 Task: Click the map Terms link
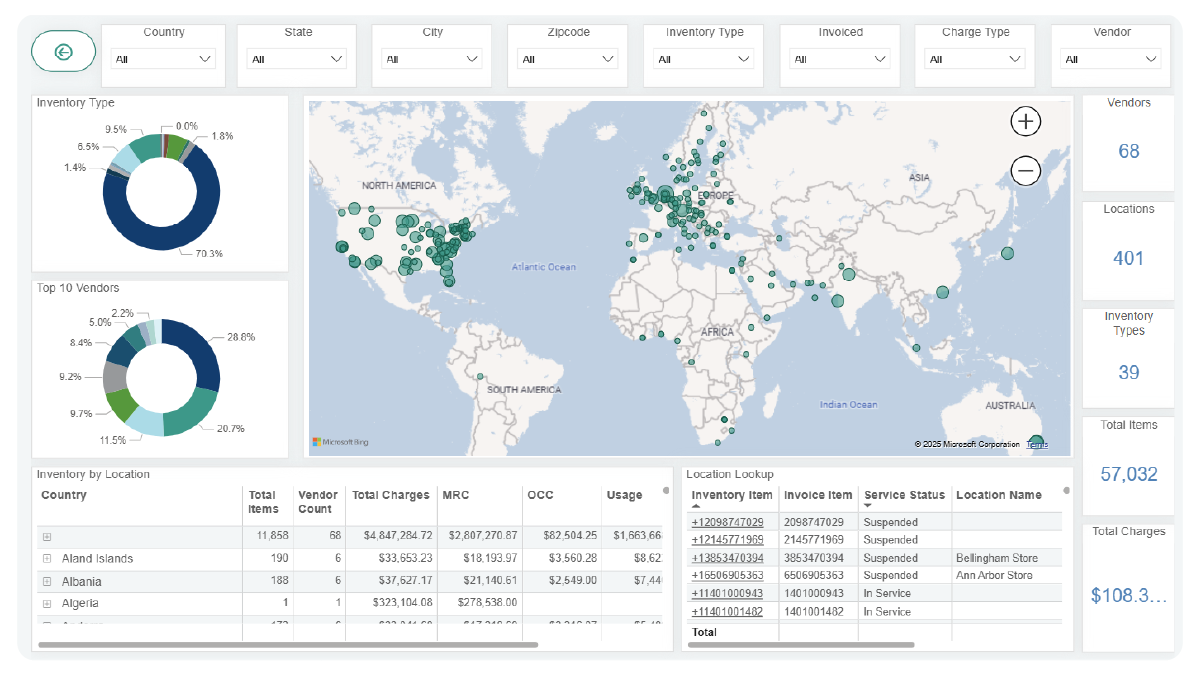[1037, 444]
